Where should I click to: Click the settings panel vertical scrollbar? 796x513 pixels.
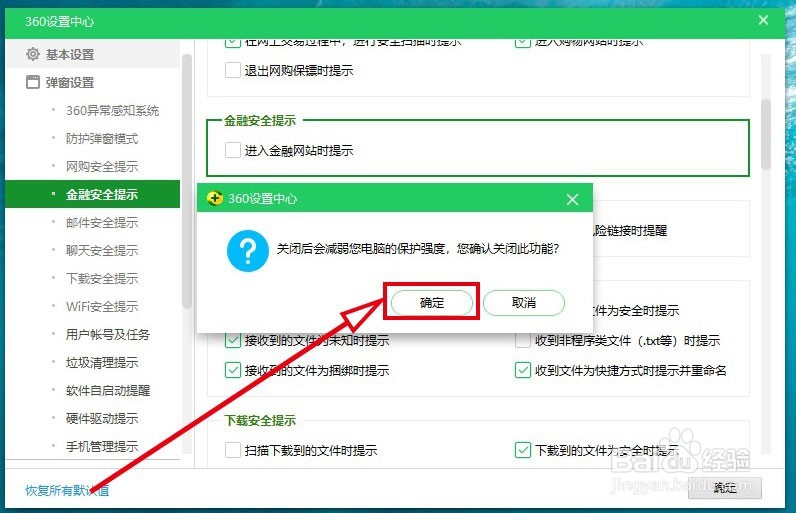coord(766,135)
